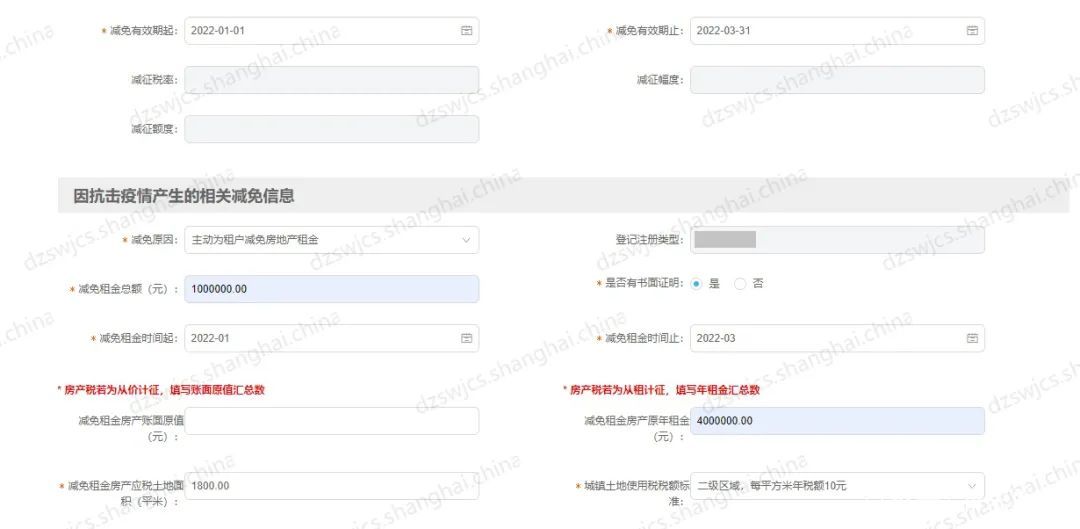Image resolution: width=1080 pixels, height=529 pixels.
Task: Open the 主动为租户减免房地产租金 combo box
Action: coord(331,240)
